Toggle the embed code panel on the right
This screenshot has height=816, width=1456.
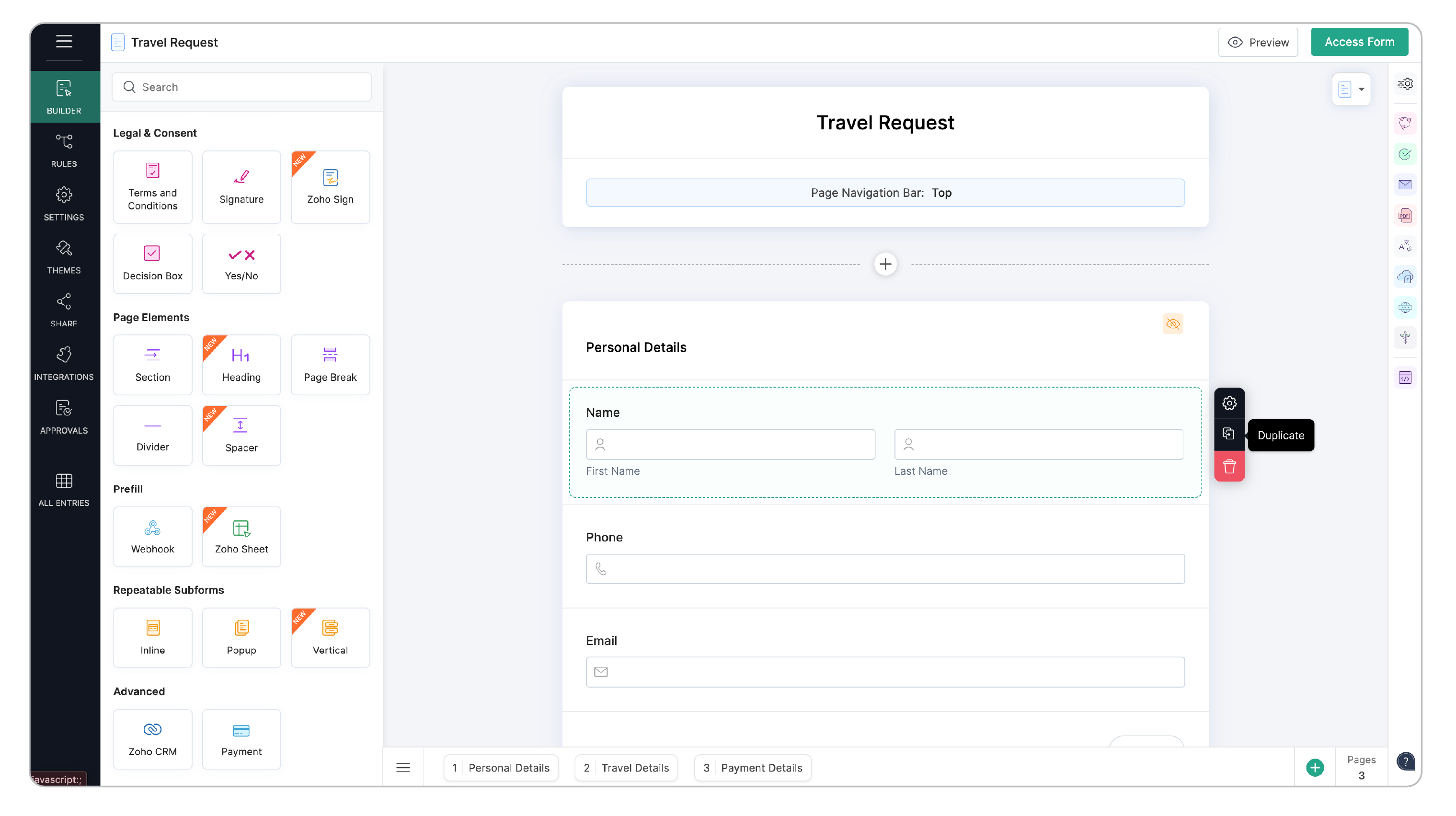click(x=1406, y=378)
